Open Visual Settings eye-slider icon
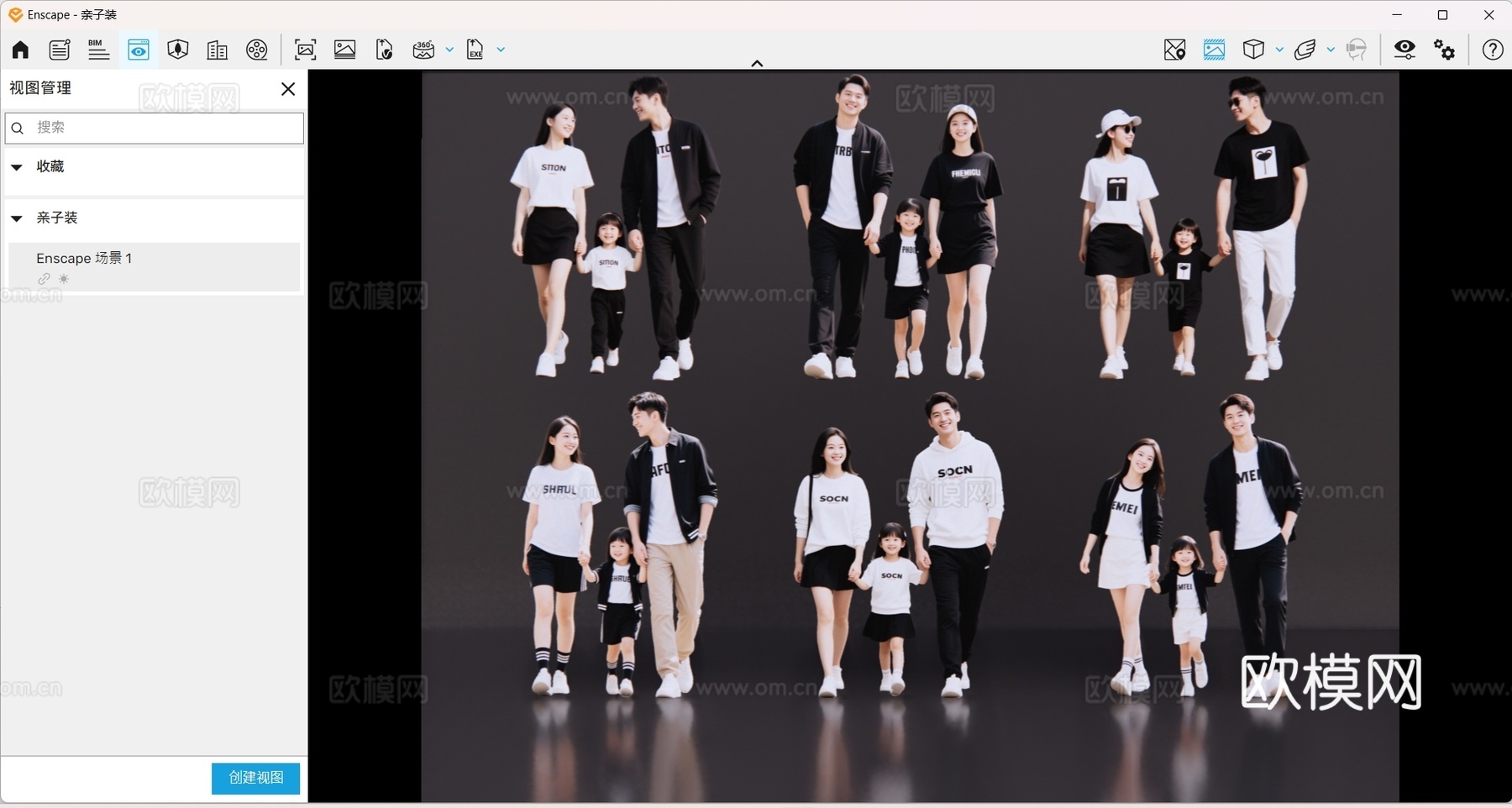This screenshot has width=1512, height=808. (1404, 50)
